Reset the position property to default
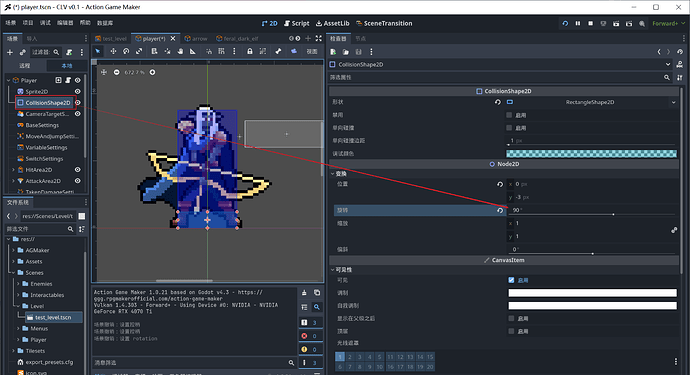Screen dimensions: 690x375 point(500,184)
